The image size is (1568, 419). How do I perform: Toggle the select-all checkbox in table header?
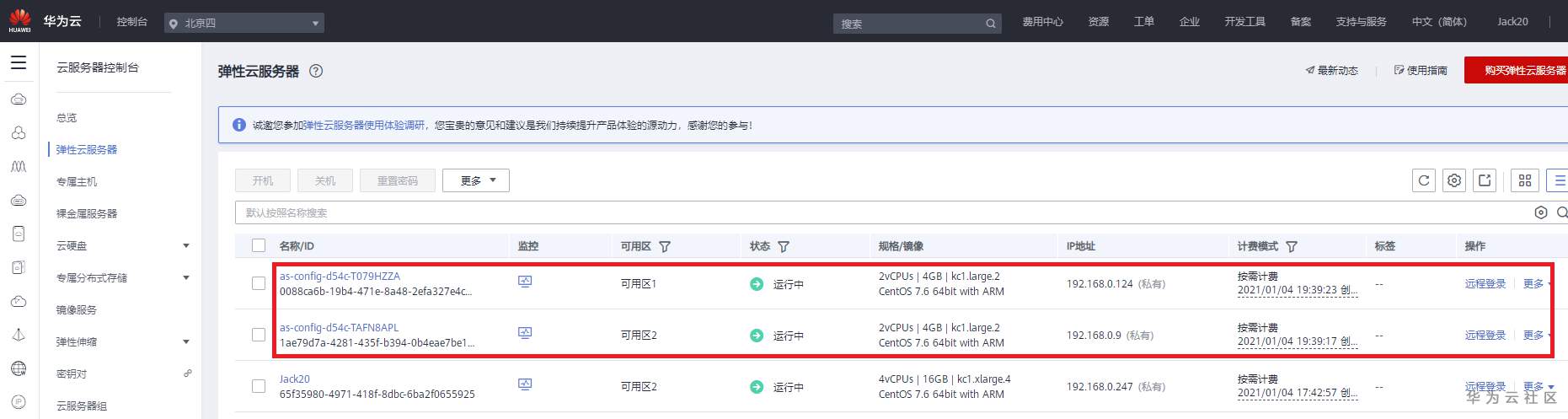point(259,245)
